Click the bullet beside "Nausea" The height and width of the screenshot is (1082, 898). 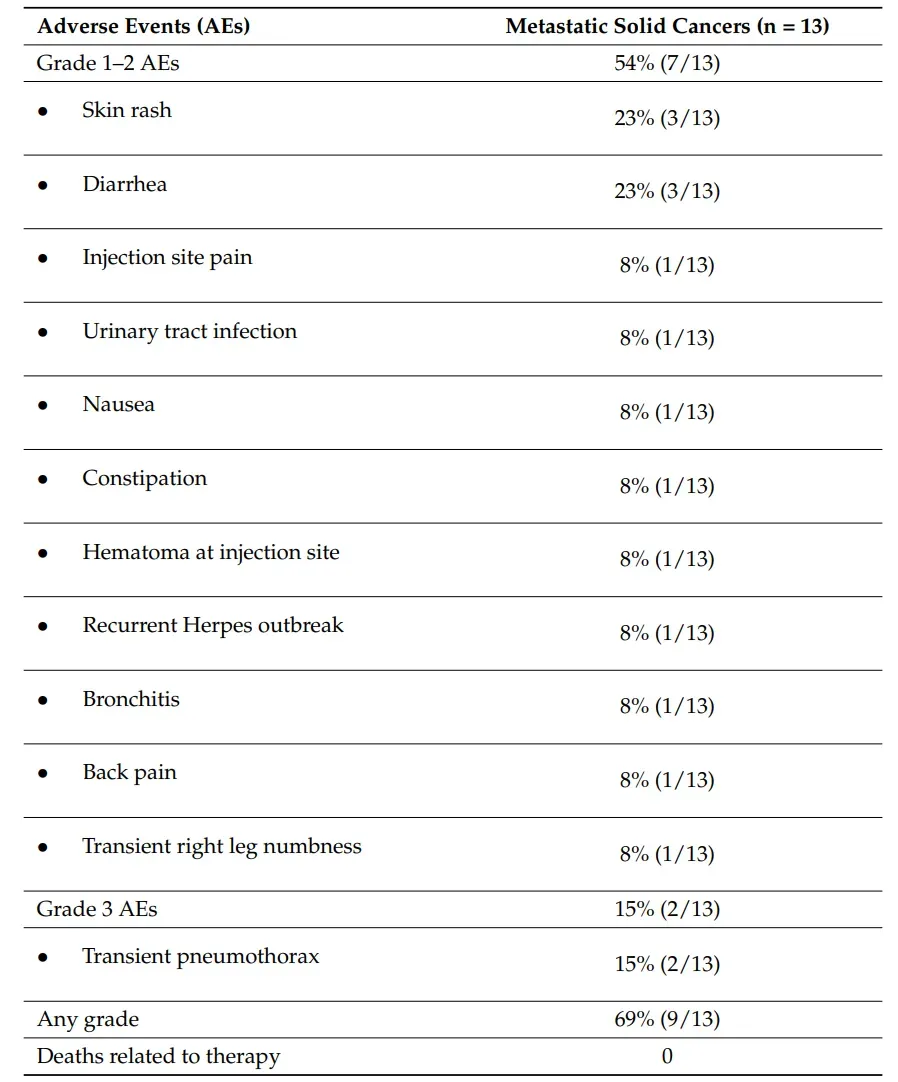[43, 405]
